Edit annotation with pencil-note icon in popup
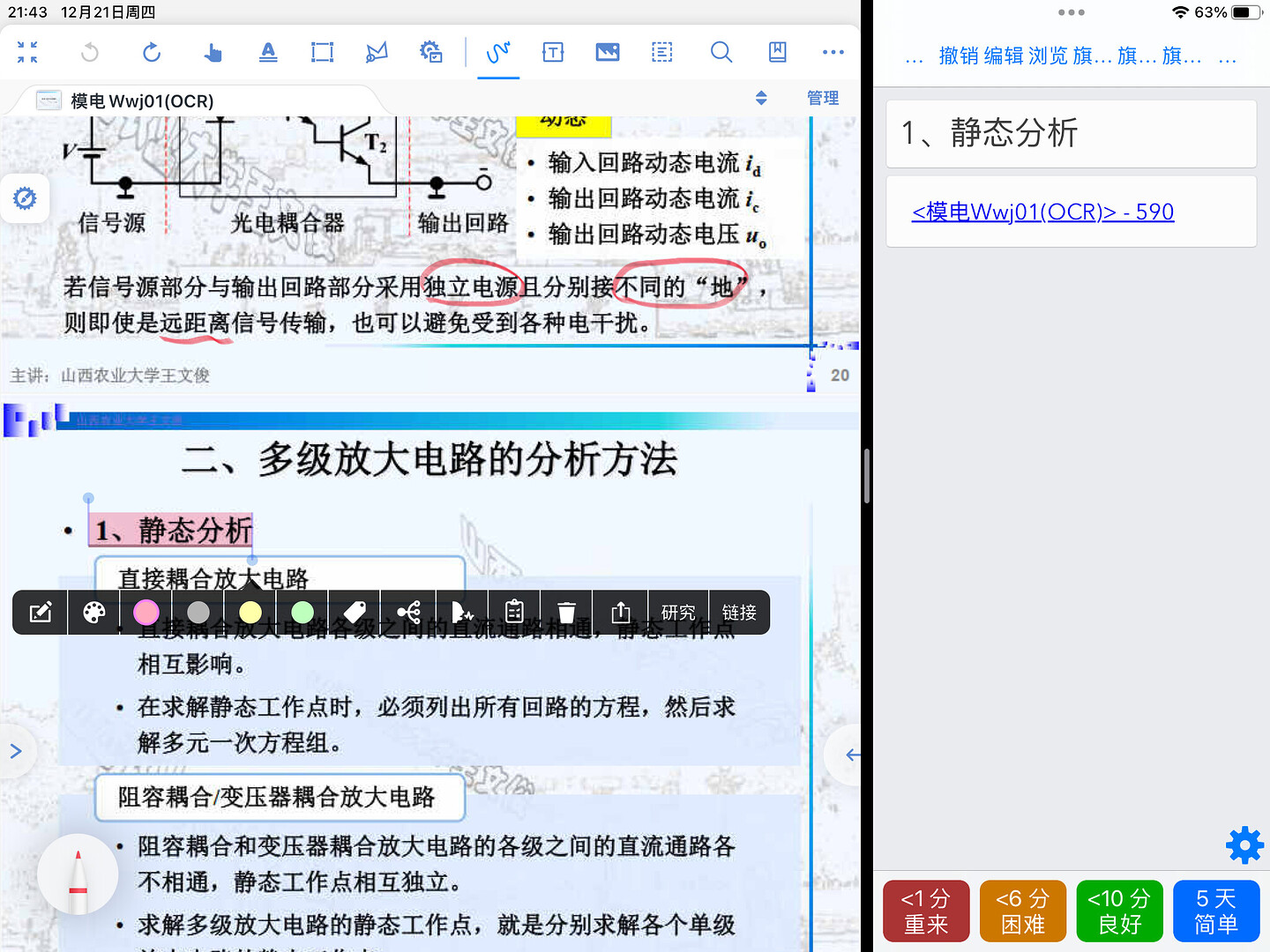Image resolution: width=1270 pixels, height=952 pixels. pos(41,613)
